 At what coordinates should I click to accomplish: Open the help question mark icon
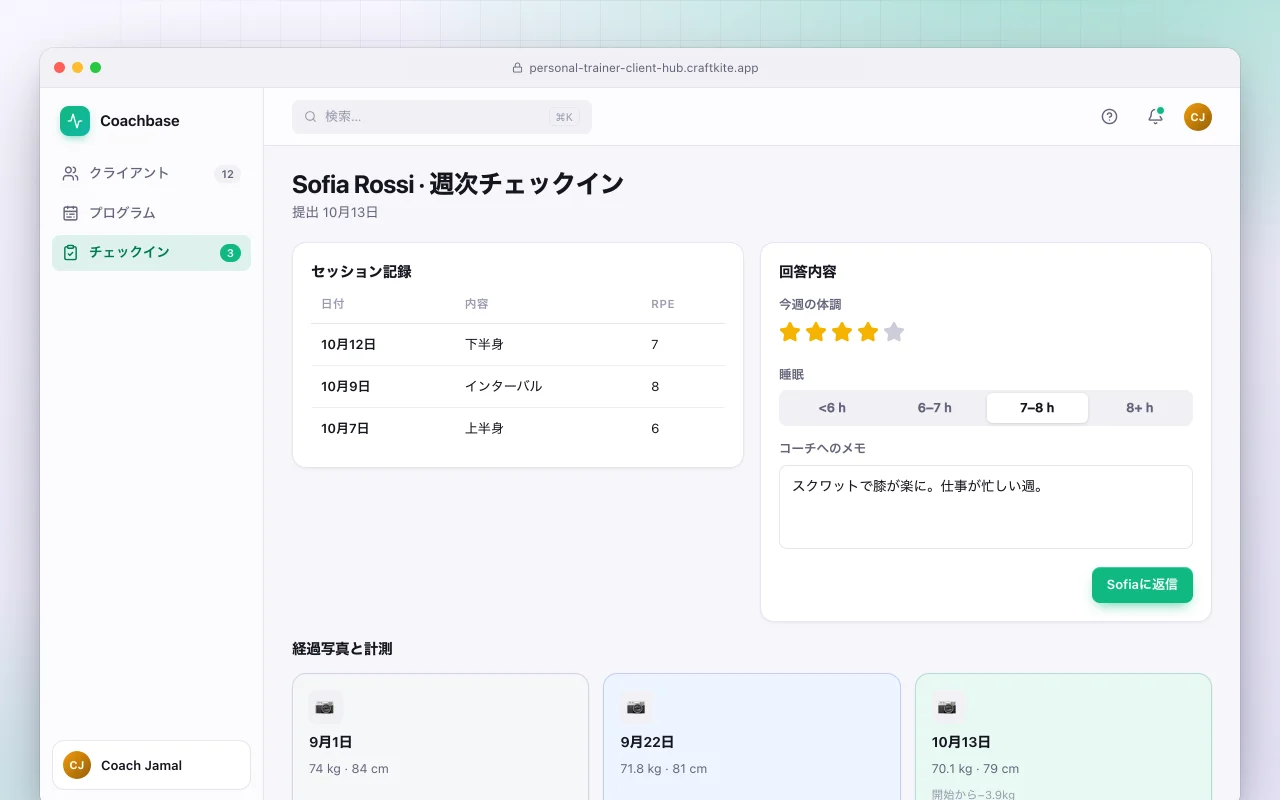click(x=1109, y=117)
